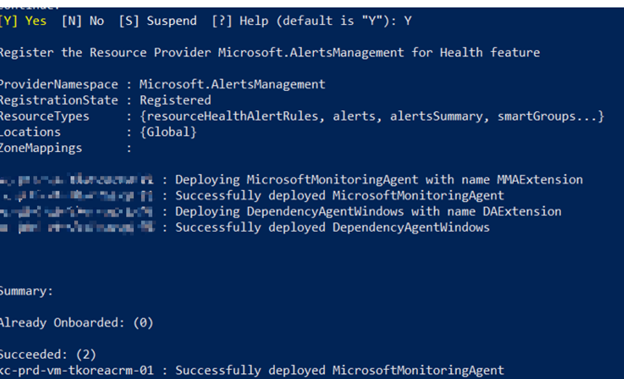624x379 pixels.
Task: Click the Deploying DependencyAgentWindows line
Action: coord(368,211)
